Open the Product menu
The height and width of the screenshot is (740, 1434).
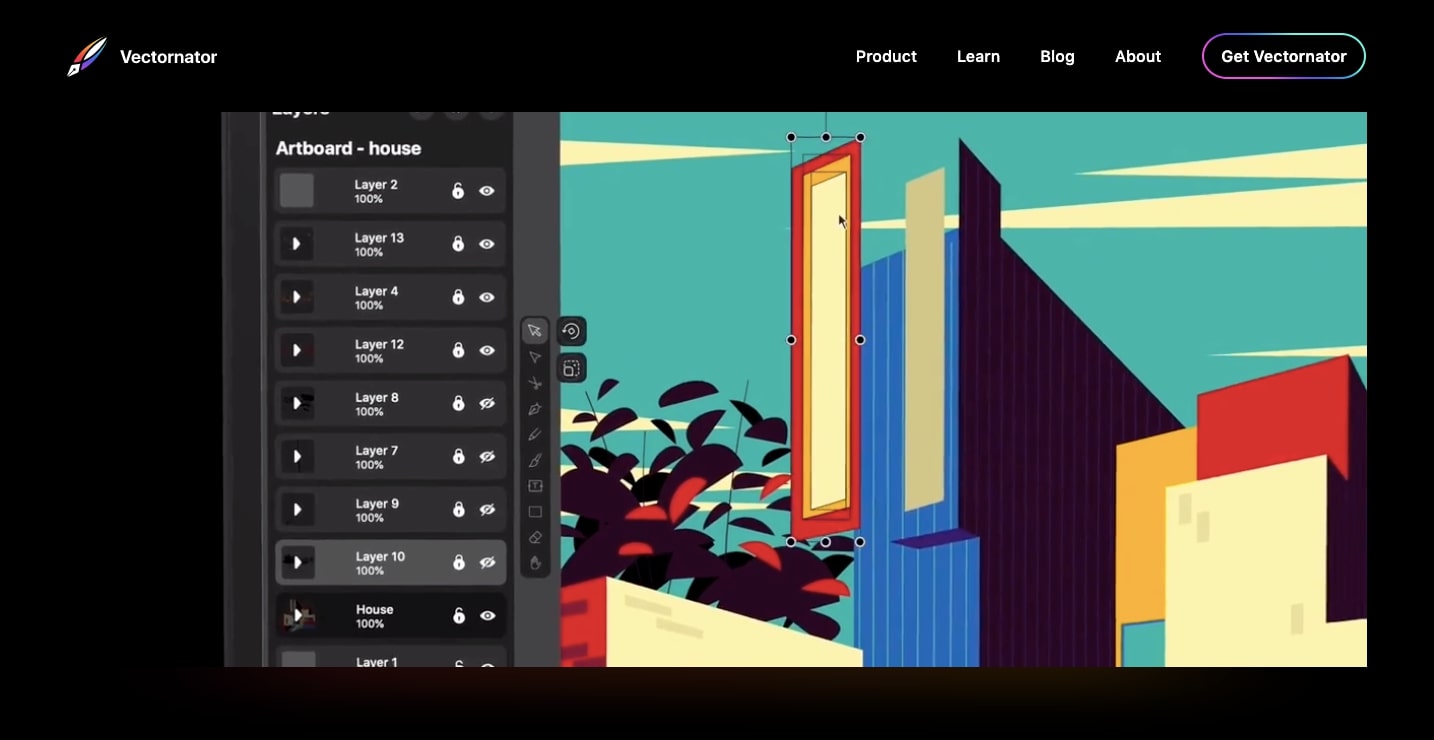tap(886, 57)
